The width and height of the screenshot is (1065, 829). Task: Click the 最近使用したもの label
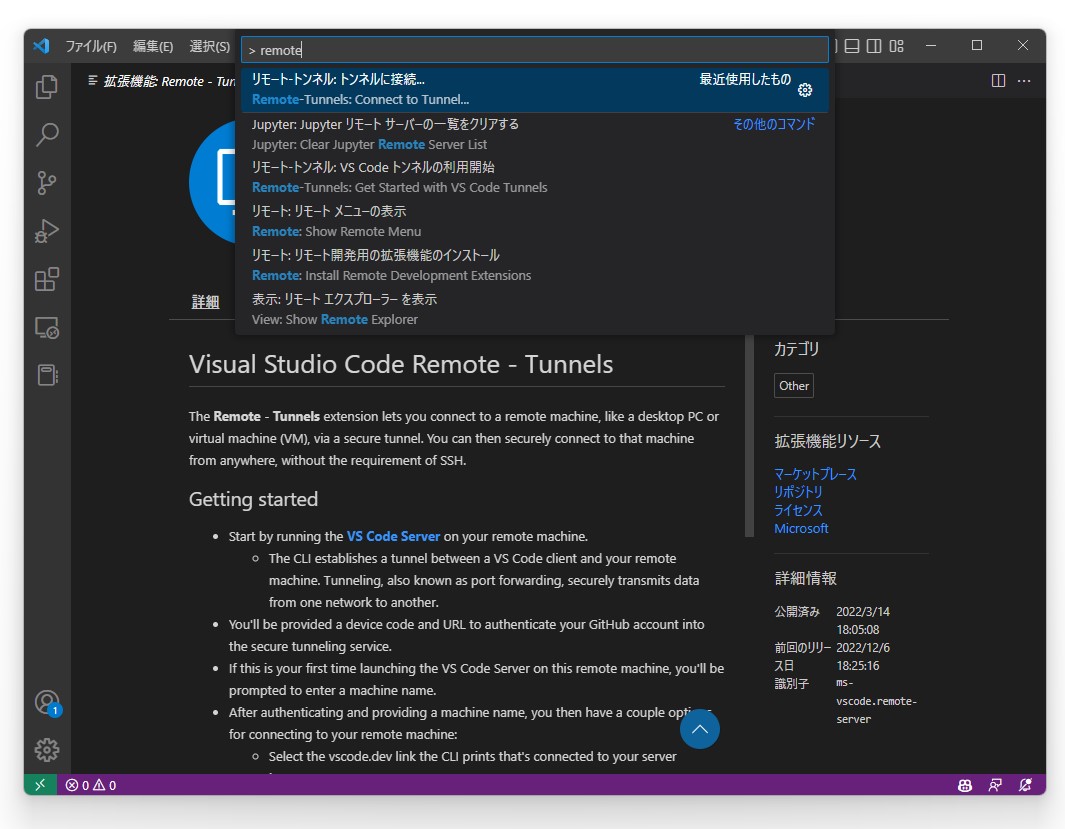745,79
